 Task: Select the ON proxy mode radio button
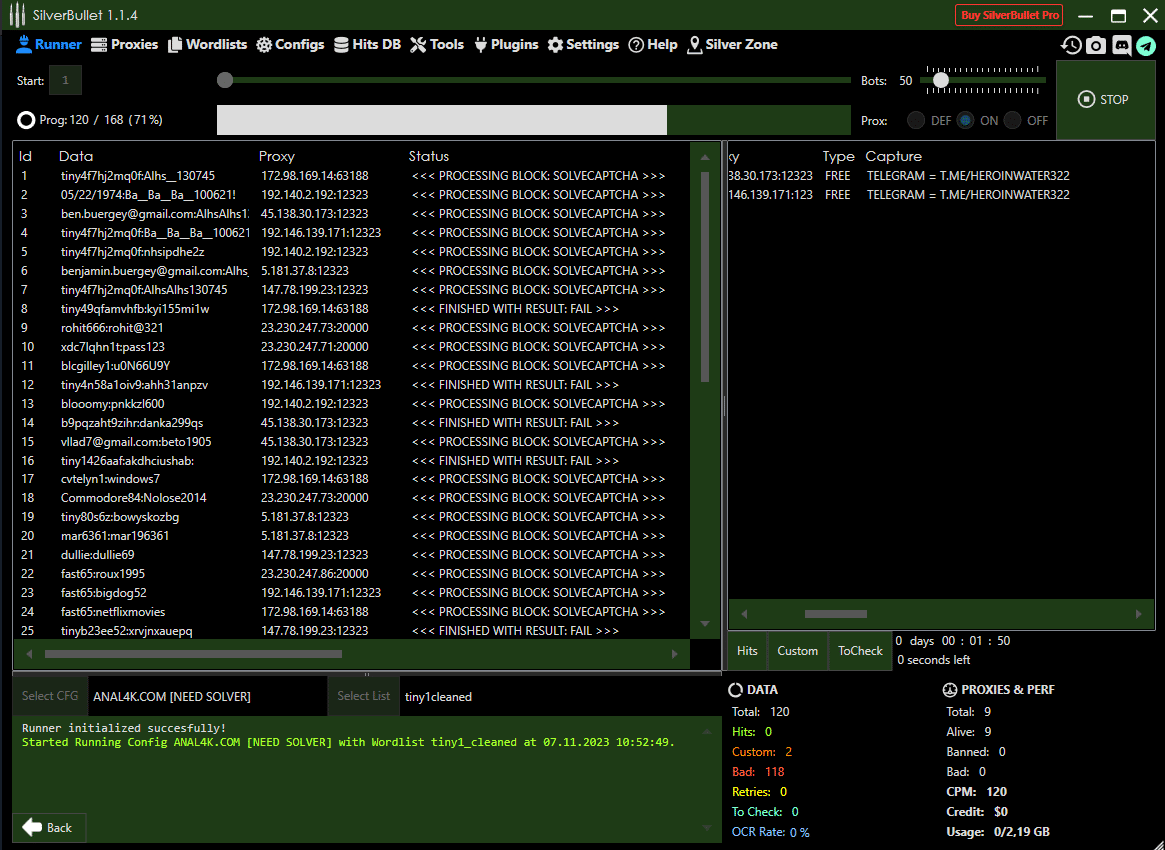(965, 120)
